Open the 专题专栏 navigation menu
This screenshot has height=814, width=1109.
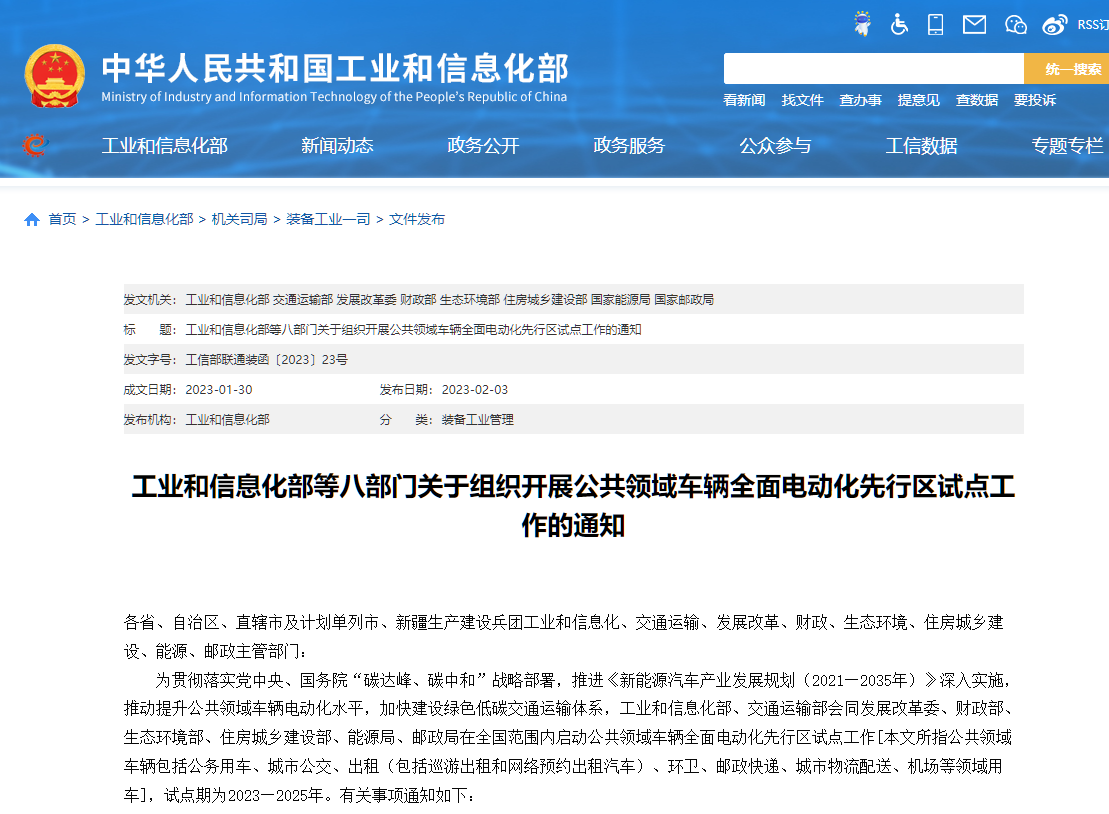click(1067, 146)
